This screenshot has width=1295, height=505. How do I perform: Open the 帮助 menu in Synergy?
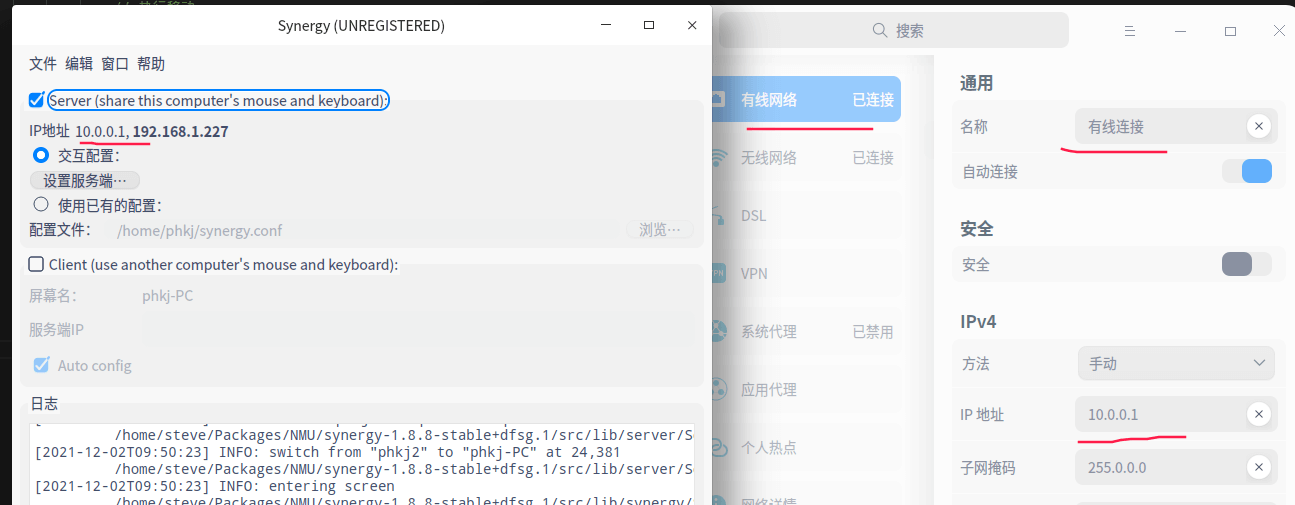coord(151,64)
